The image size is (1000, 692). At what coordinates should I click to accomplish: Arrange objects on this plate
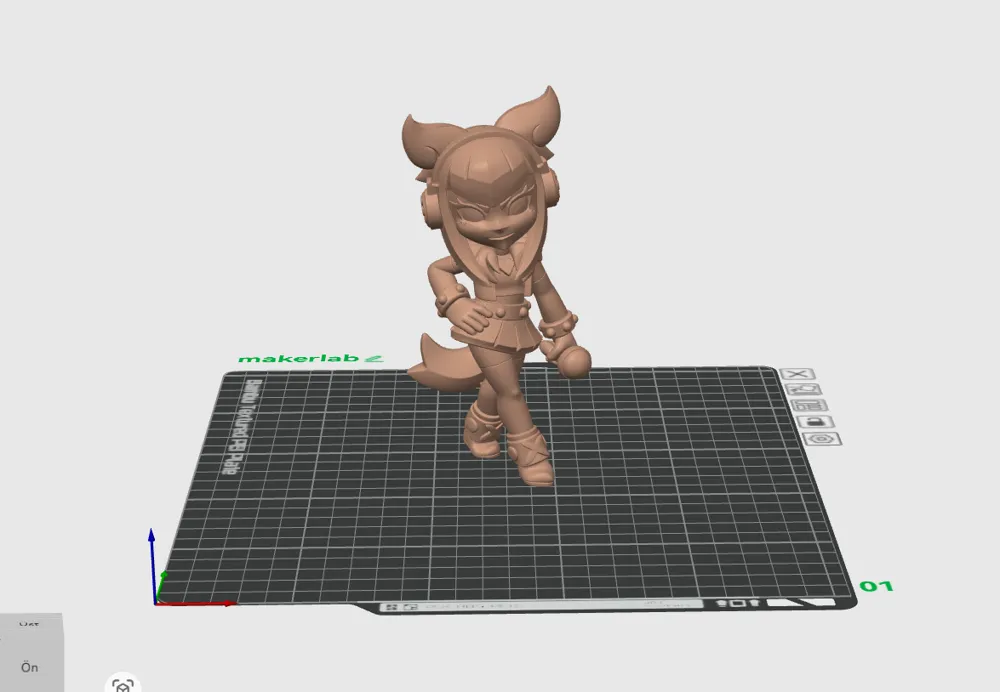click(810, 406)
